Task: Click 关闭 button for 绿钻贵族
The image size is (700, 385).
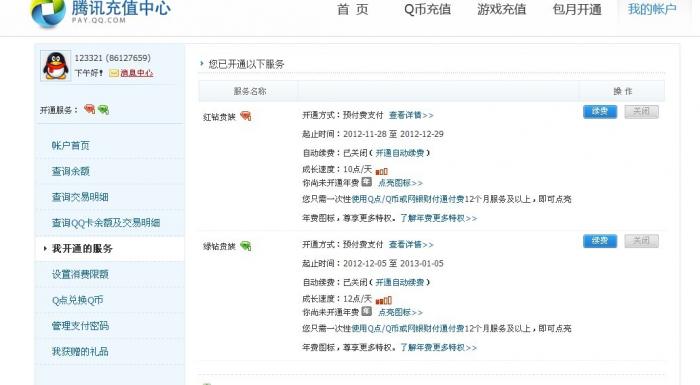Action: (x=642, y=241)
